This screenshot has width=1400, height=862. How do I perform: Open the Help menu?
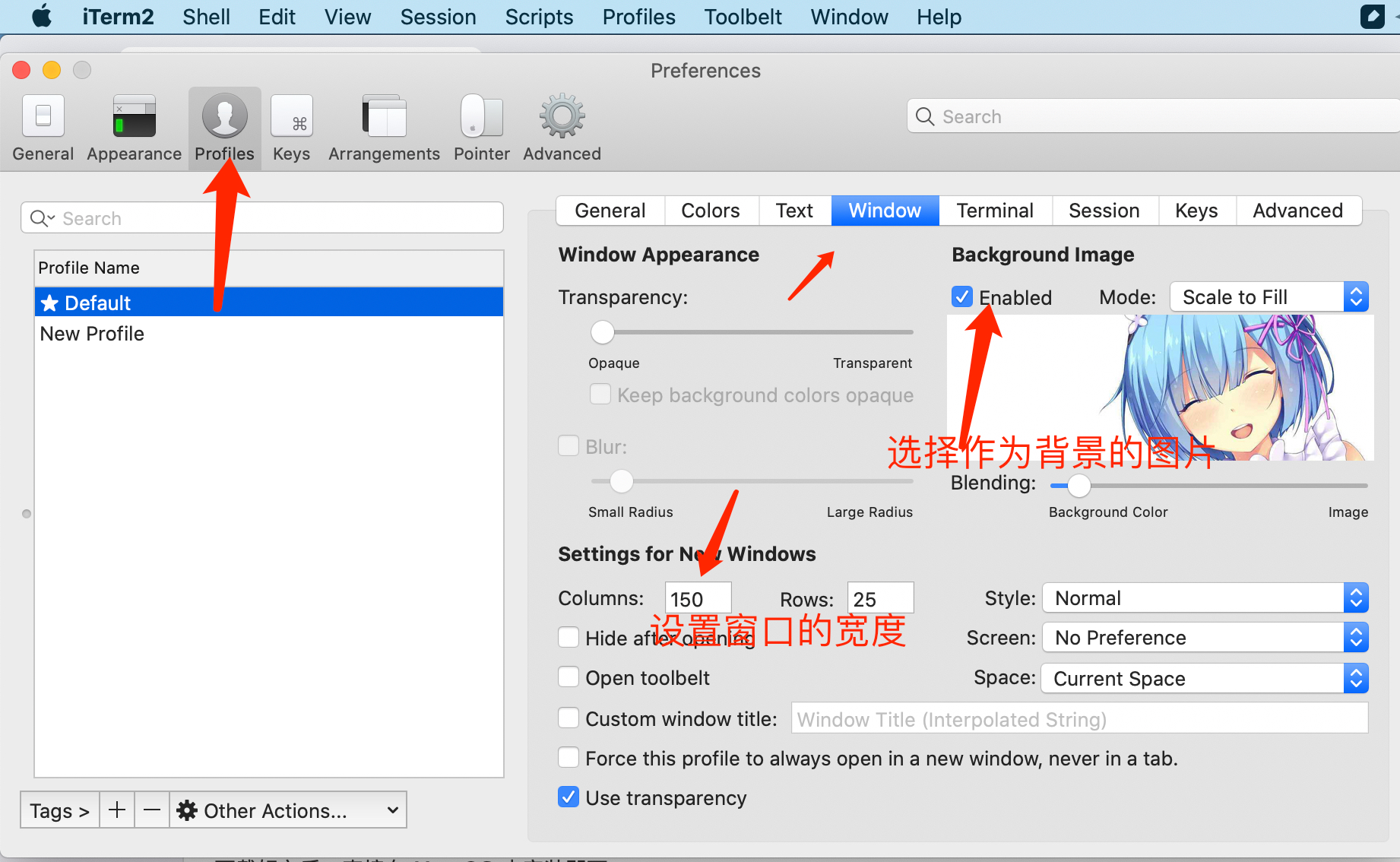click(939, 17)
